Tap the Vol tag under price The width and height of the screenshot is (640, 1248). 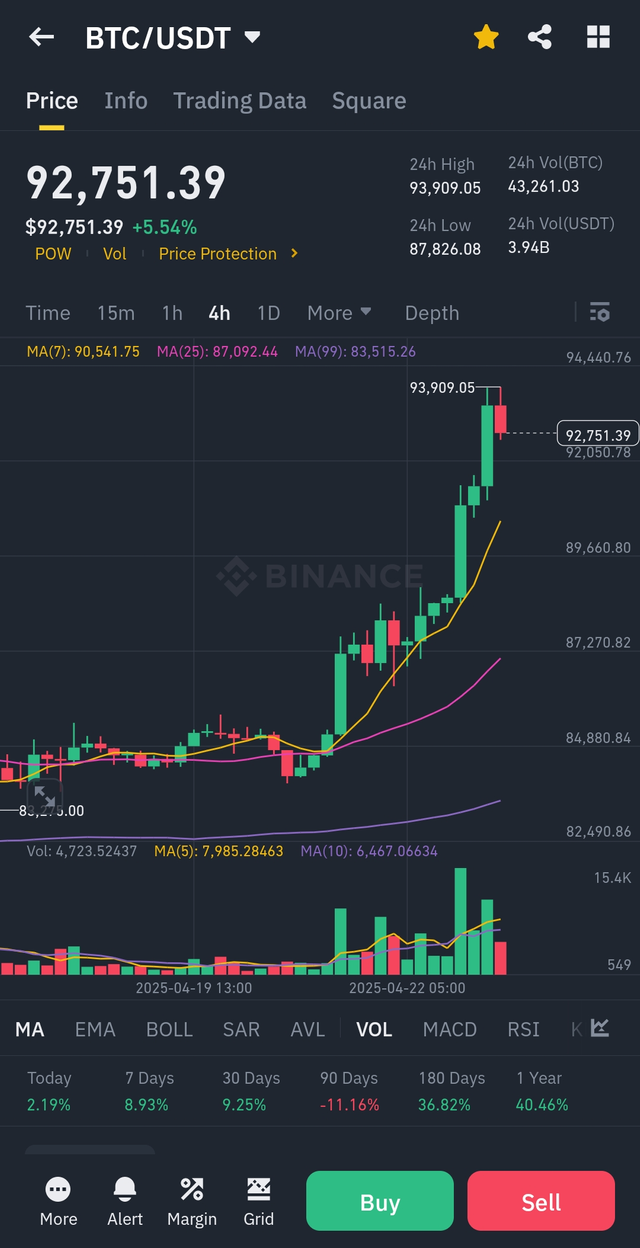115,254
